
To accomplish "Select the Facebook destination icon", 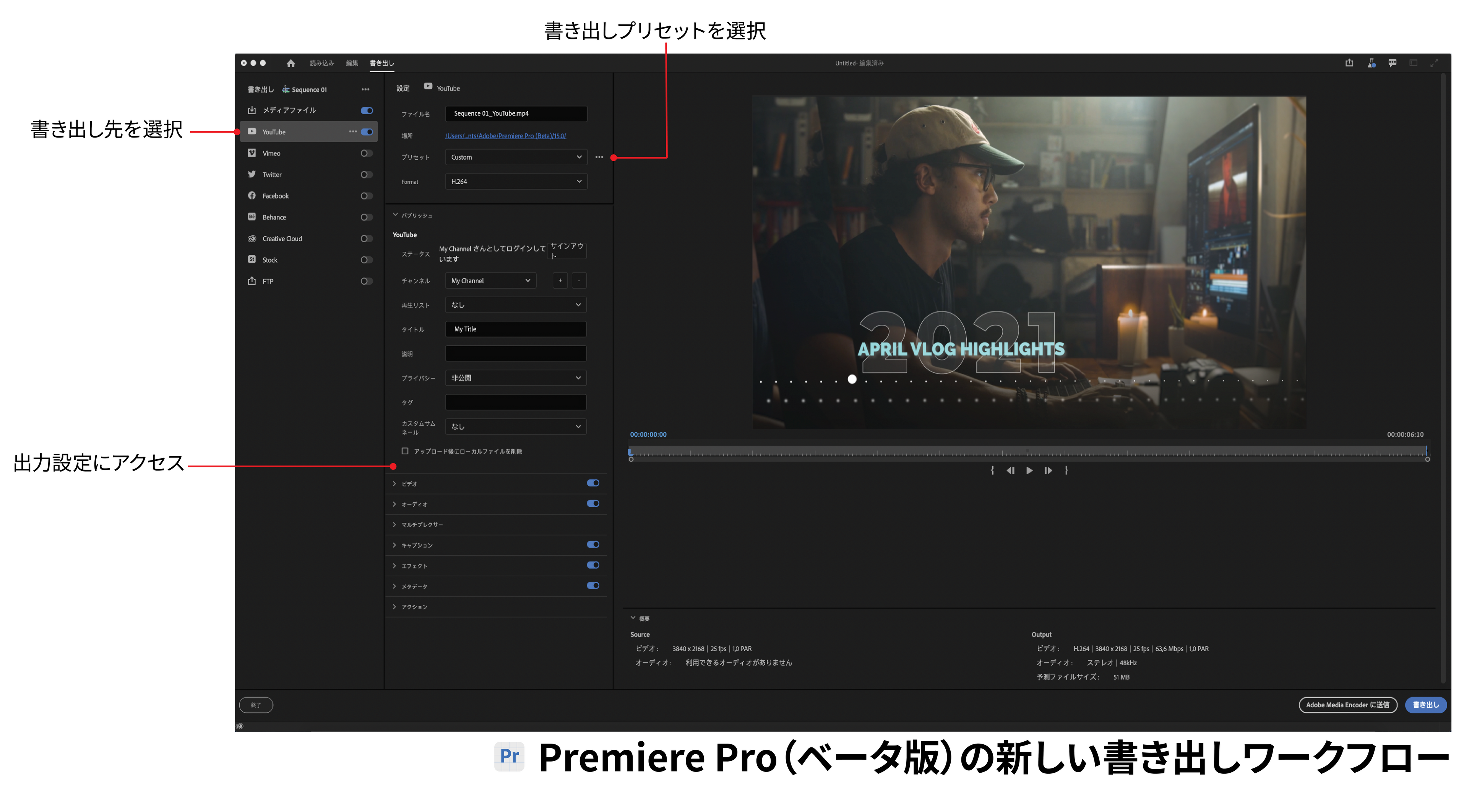I will pyautogui.click(x=252, y=196).
